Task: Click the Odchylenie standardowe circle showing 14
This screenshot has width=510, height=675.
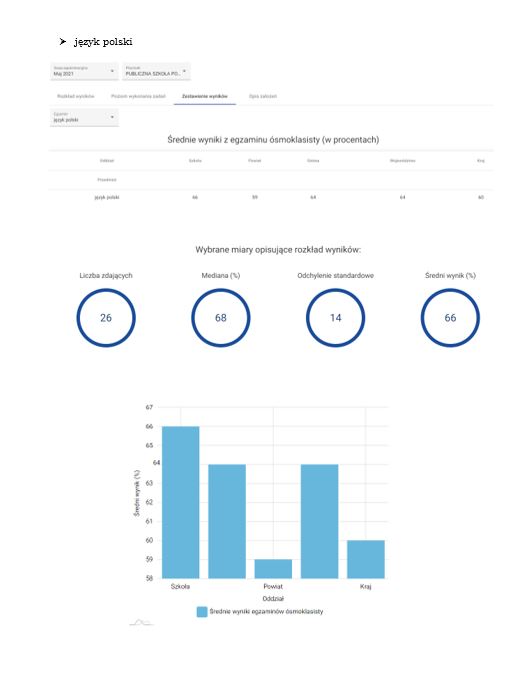Action: coord(336,318)
